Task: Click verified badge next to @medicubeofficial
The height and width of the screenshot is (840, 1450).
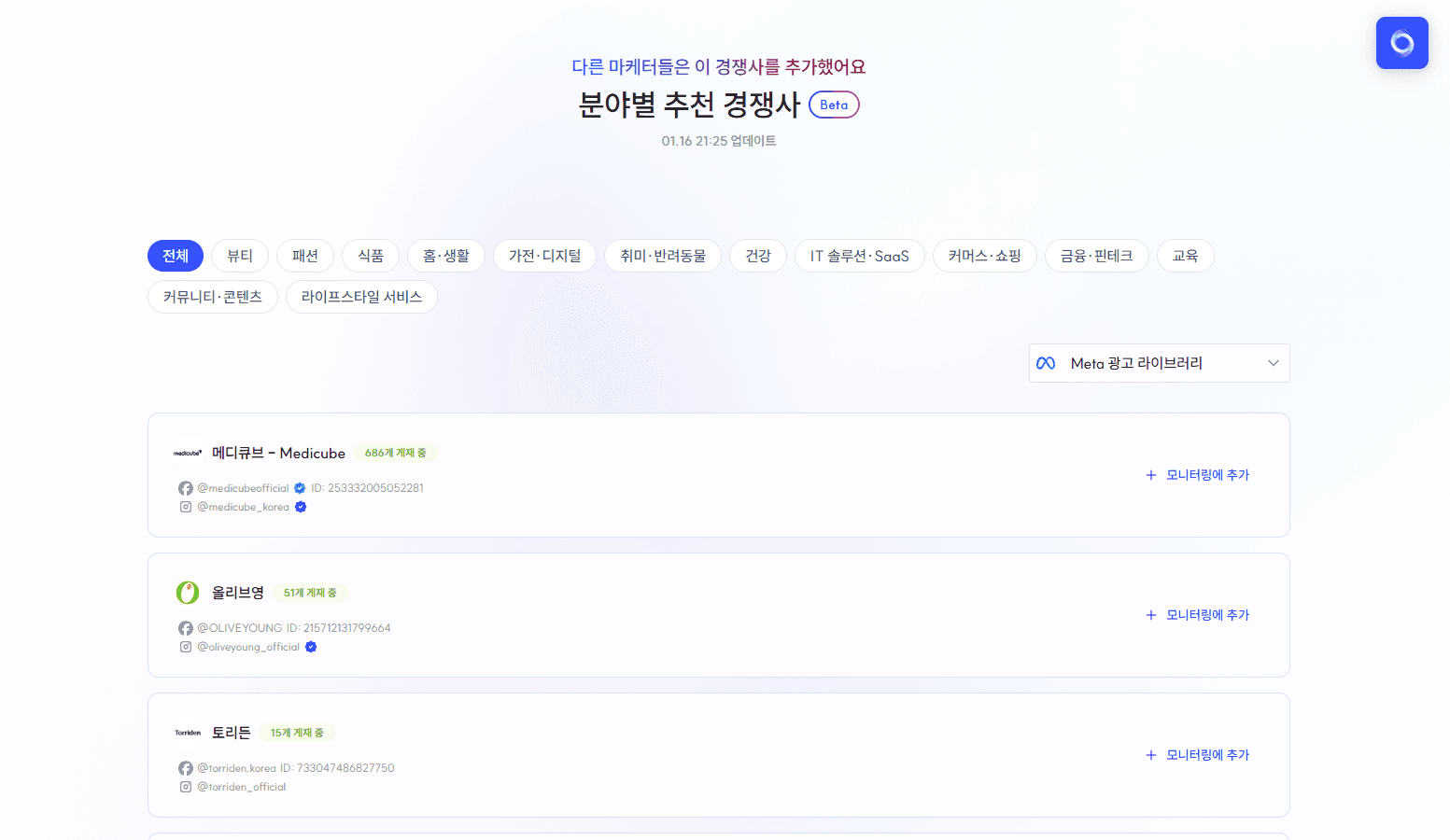Action: tap(300, 488)
